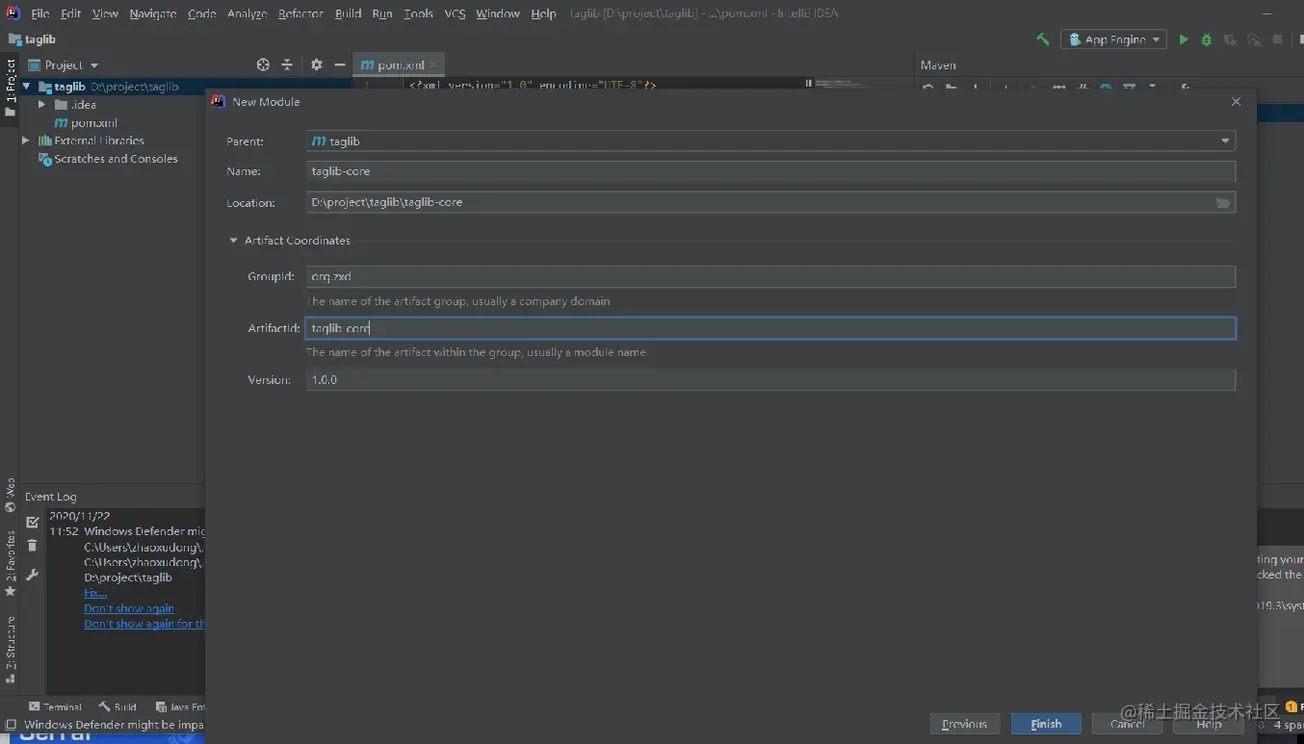Open the Refactor menu
This screenshot has width=1304, height=744.
click(300, 14)
